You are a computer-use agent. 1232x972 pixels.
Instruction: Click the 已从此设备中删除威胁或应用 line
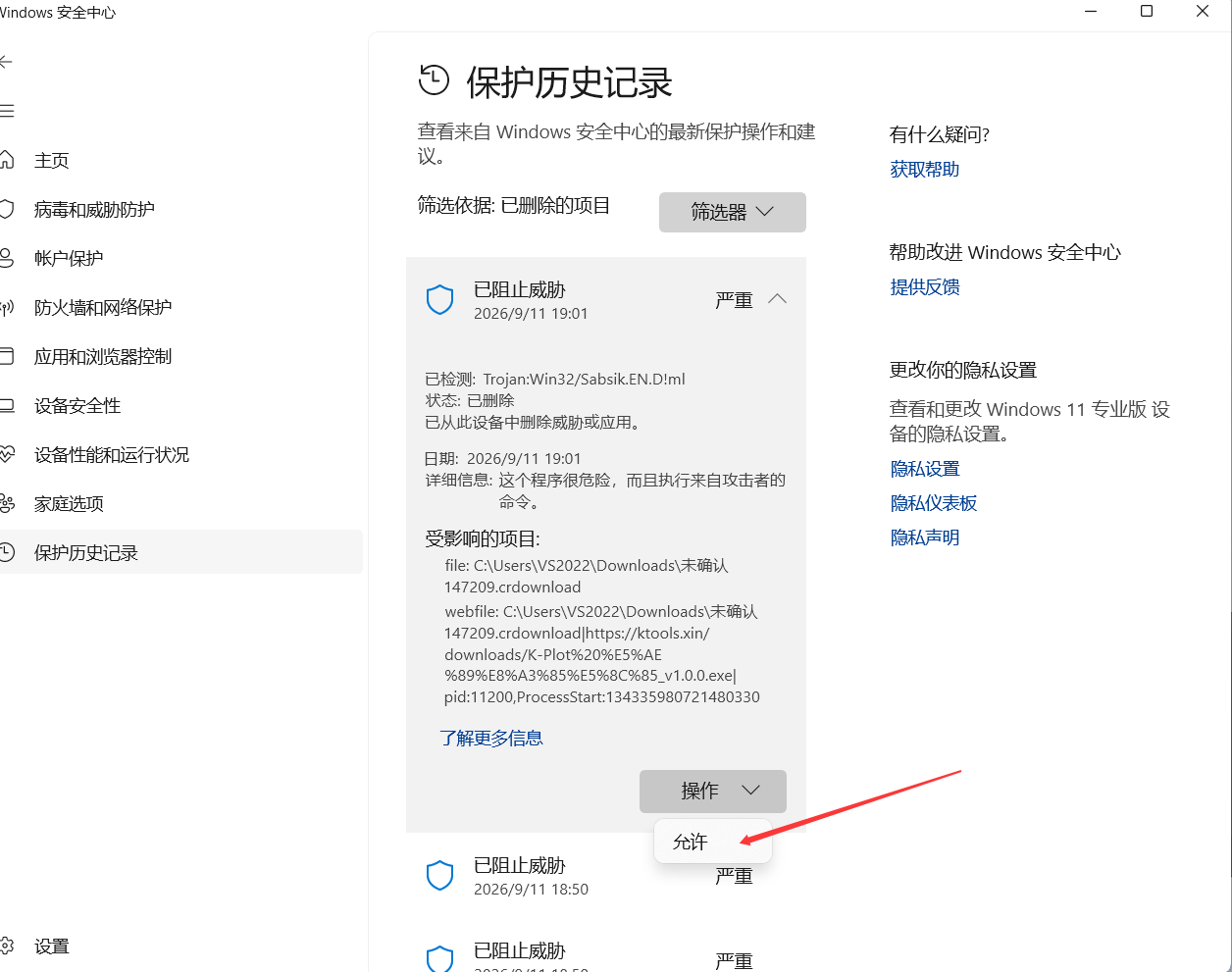pos(535,422)
